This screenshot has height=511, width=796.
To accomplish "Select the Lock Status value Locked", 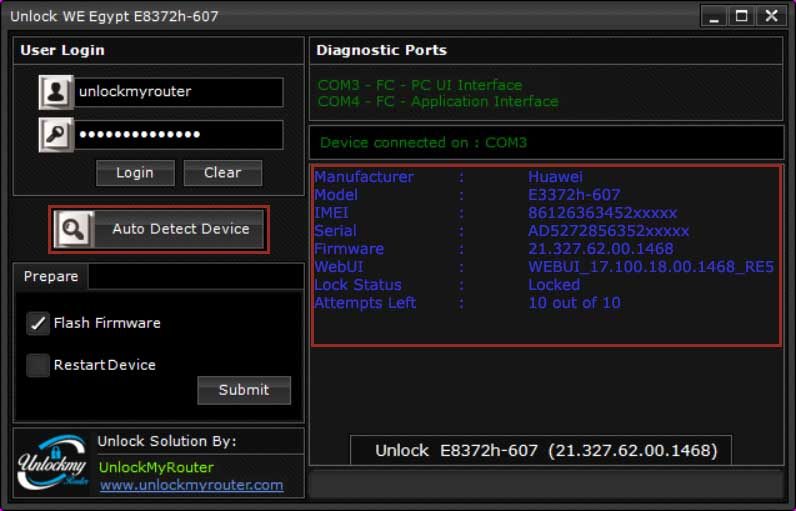I will 554,285.
